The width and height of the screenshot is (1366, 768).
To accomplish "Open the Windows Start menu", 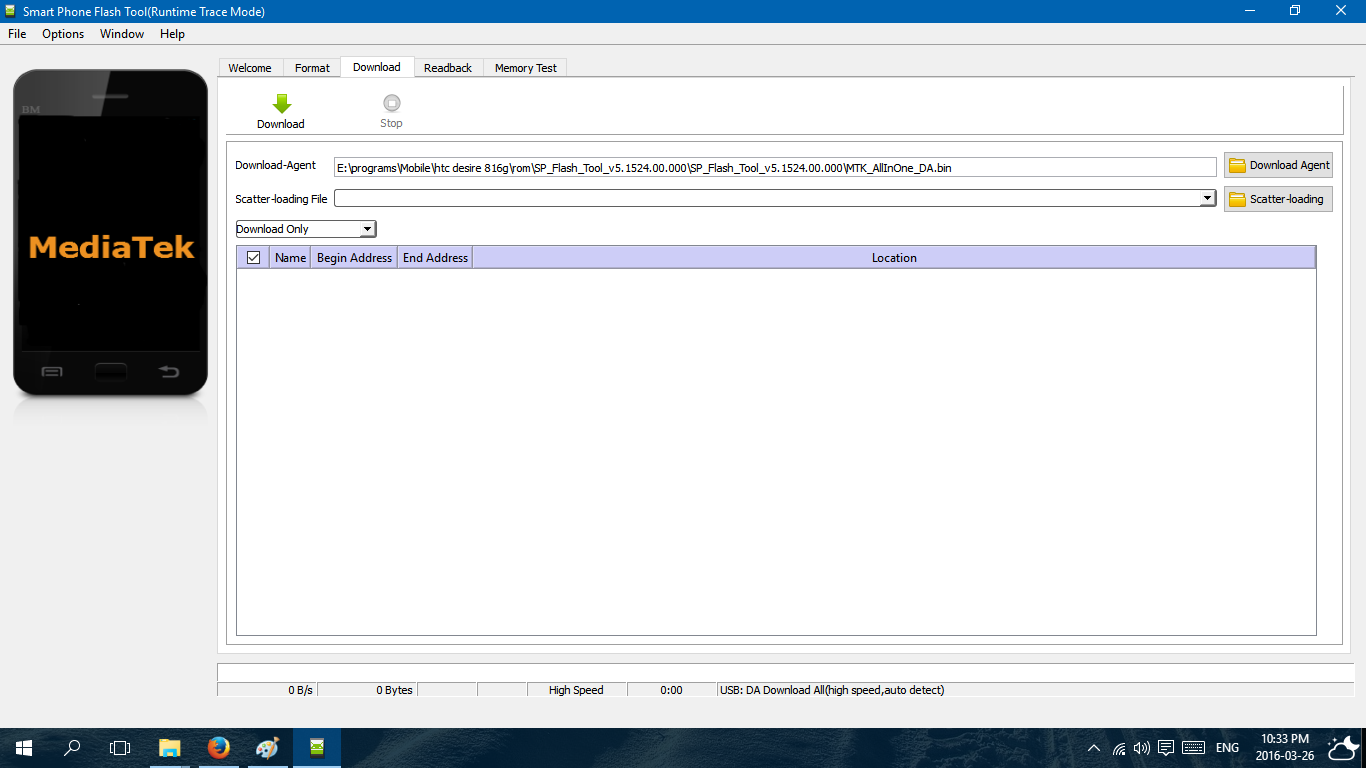I will [x=24, y=748].
